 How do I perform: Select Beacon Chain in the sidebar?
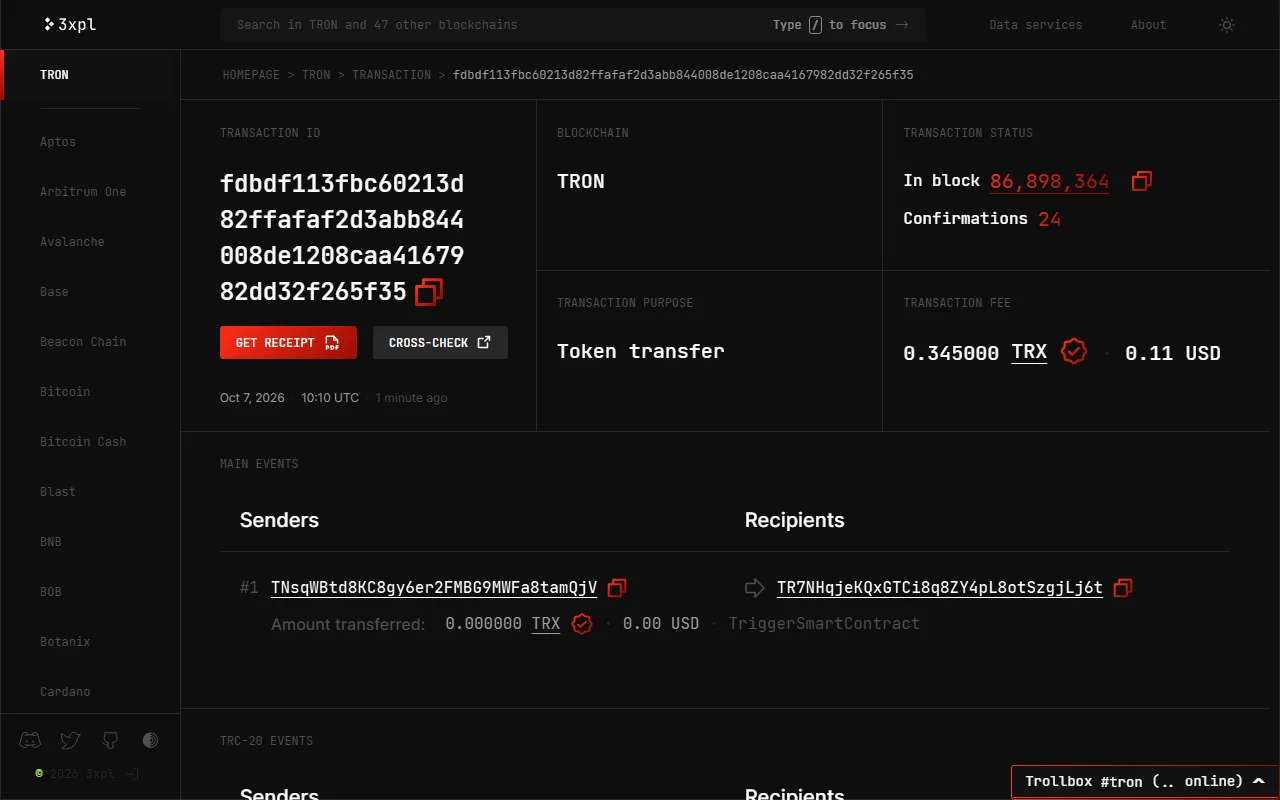[x=83, y=342]
